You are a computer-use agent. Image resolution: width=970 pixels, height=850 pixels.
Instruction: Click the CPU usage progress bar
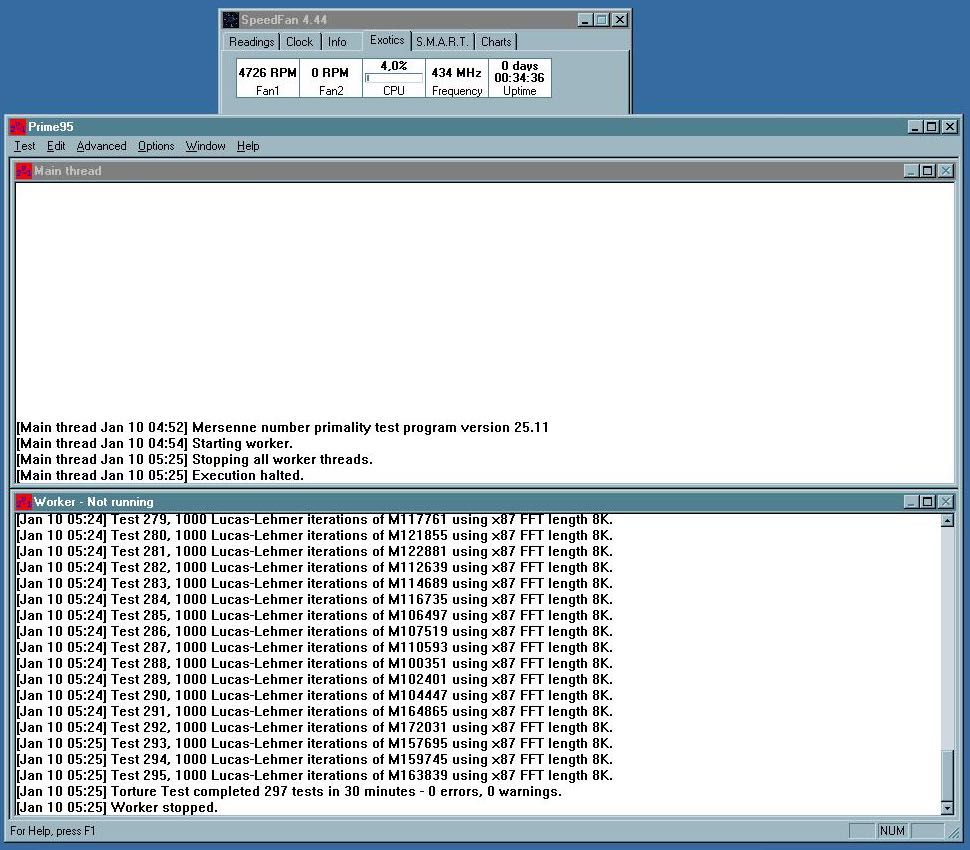tap(394, 78)
